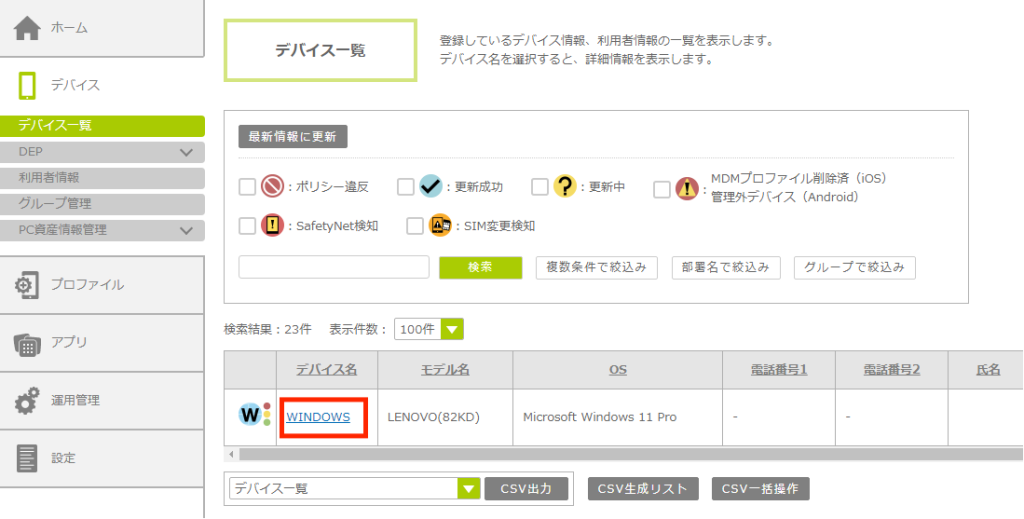Viewport: 1024px width, 519px height.
Task: Open the 運用管理 gears icon
Action: [27, 401]
